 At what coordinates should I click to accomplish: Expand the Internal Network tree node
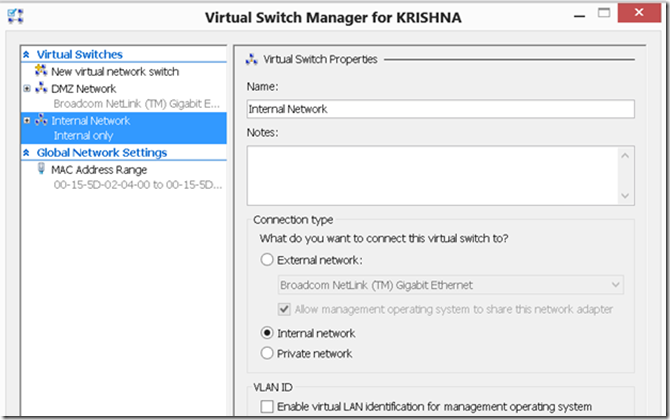(x=27, y=120)
